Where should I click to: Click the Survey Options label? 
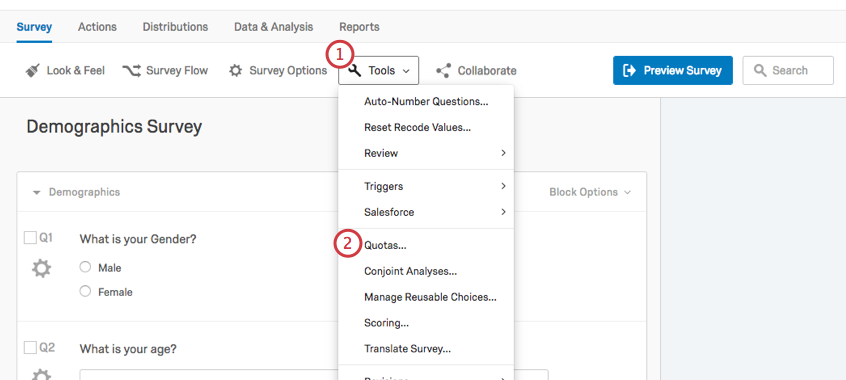[x=288, y=71]
